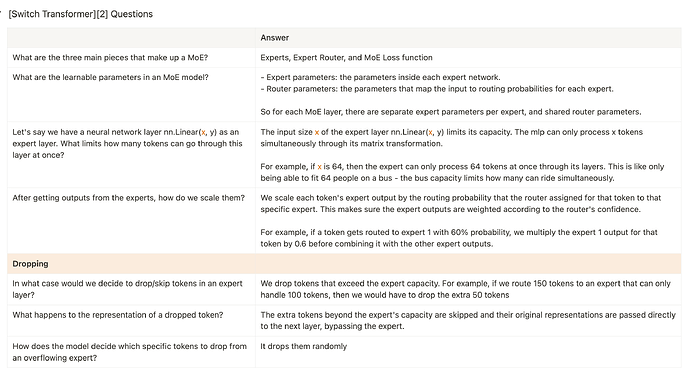
Task: Click the 'input size x of the expert layer' answer paragraph
Action: pos(452,138)
